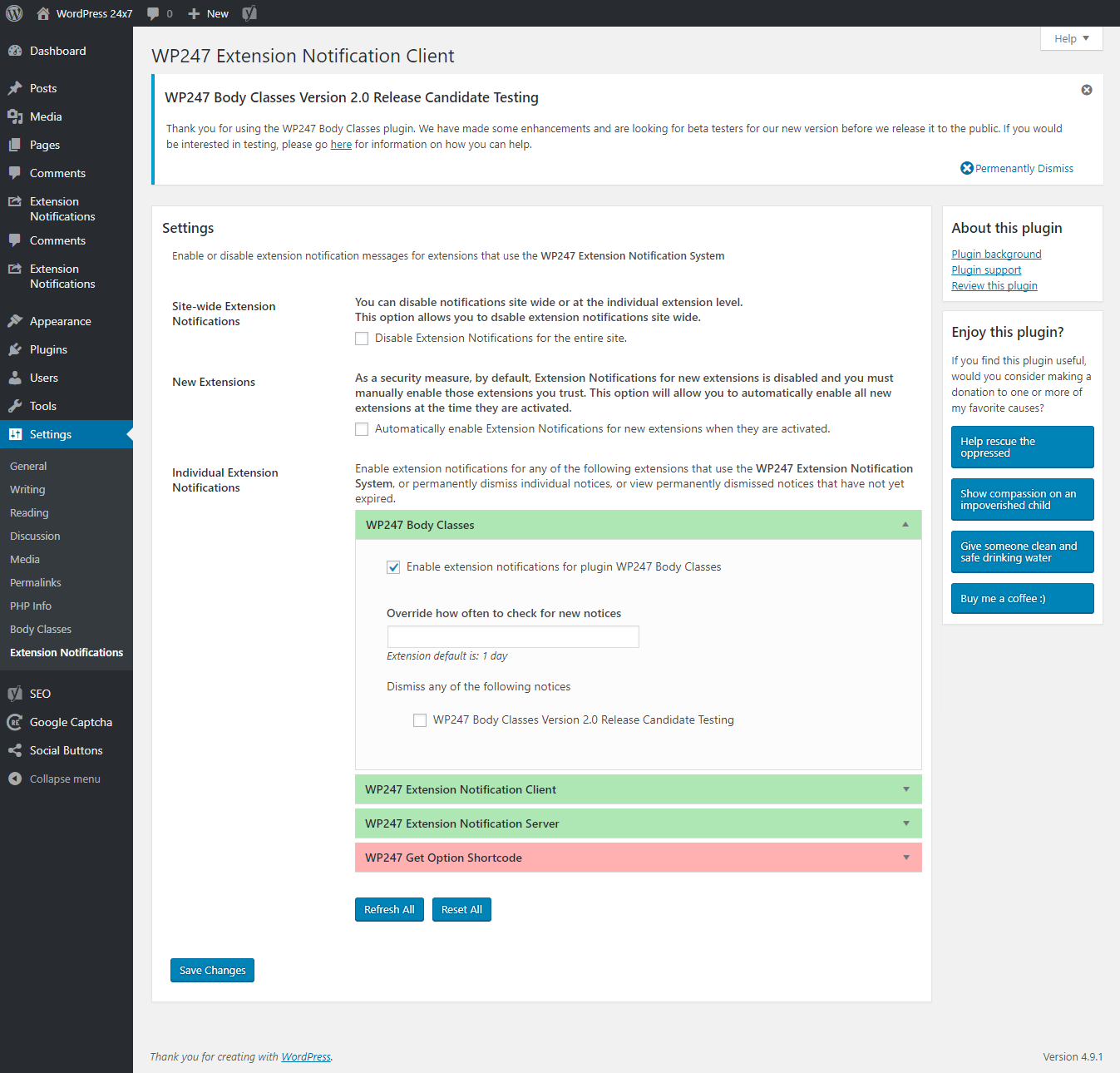Open Posts using the pushpin icon

(x=15, y=88)
